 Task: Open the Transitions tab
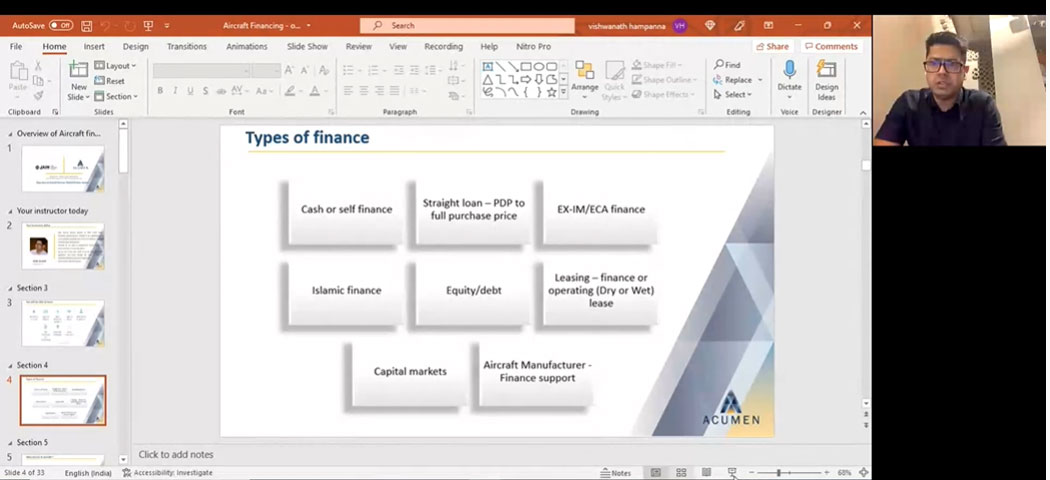[x=186, y=46]
